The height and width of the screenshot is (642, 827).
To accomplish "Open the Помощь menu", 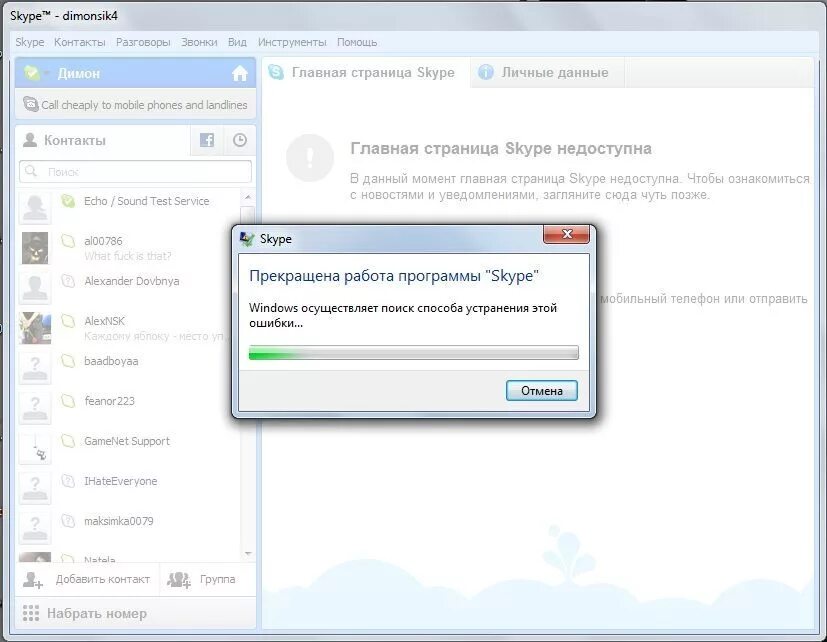I will (x=357, y=42).
